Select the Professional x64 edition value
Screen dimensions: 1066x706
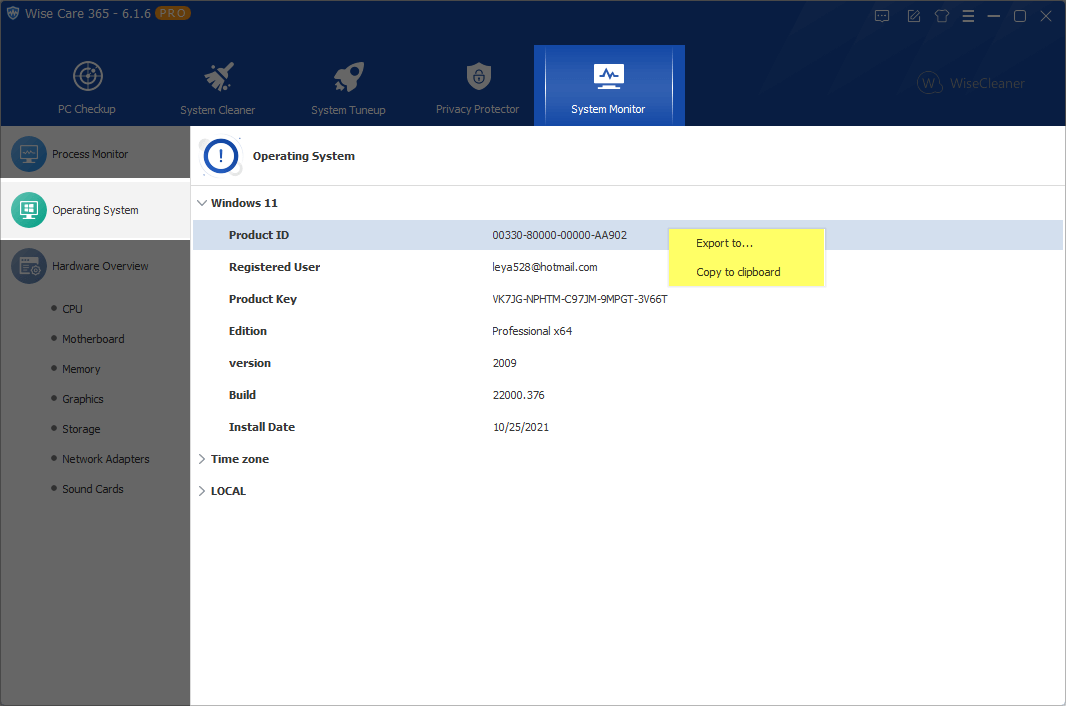(x=532, y=331)
